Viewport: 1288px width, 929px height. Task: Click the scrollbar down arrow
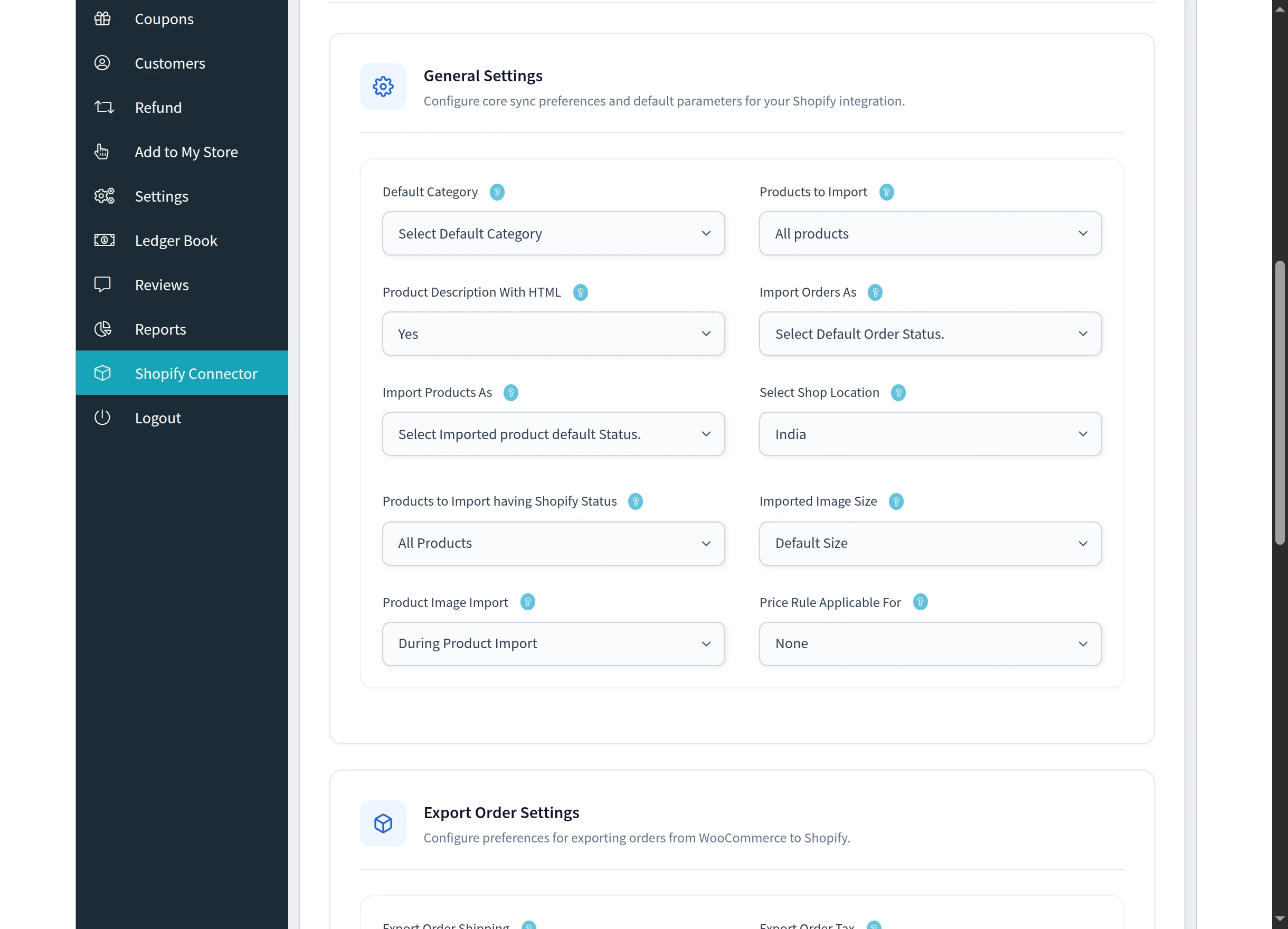(1280, 919)
